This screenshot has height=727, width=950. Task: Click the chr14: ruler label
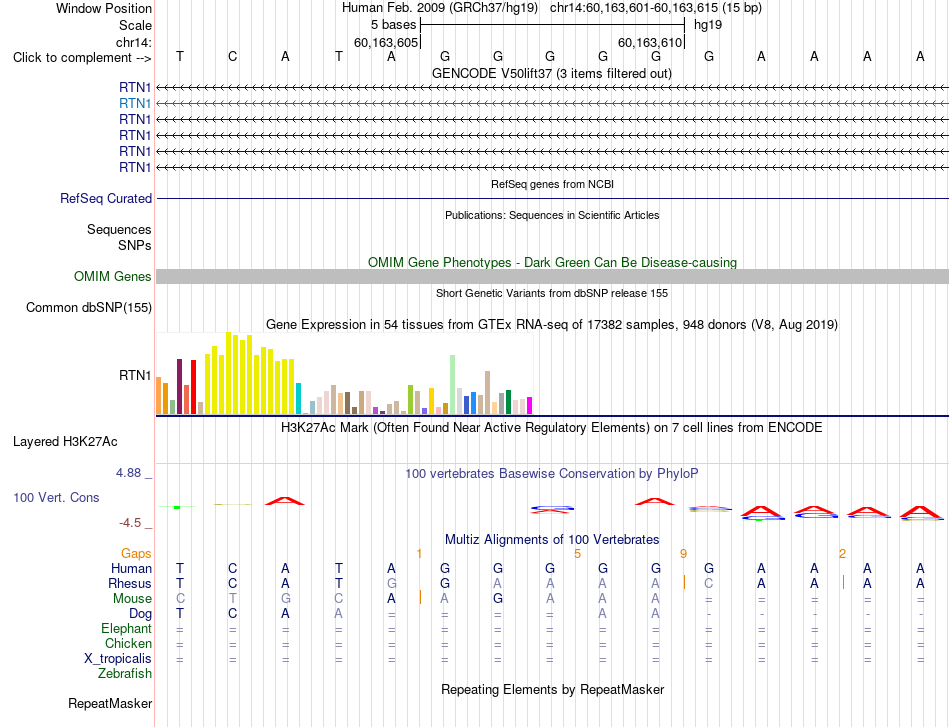[x=133, y=42]
